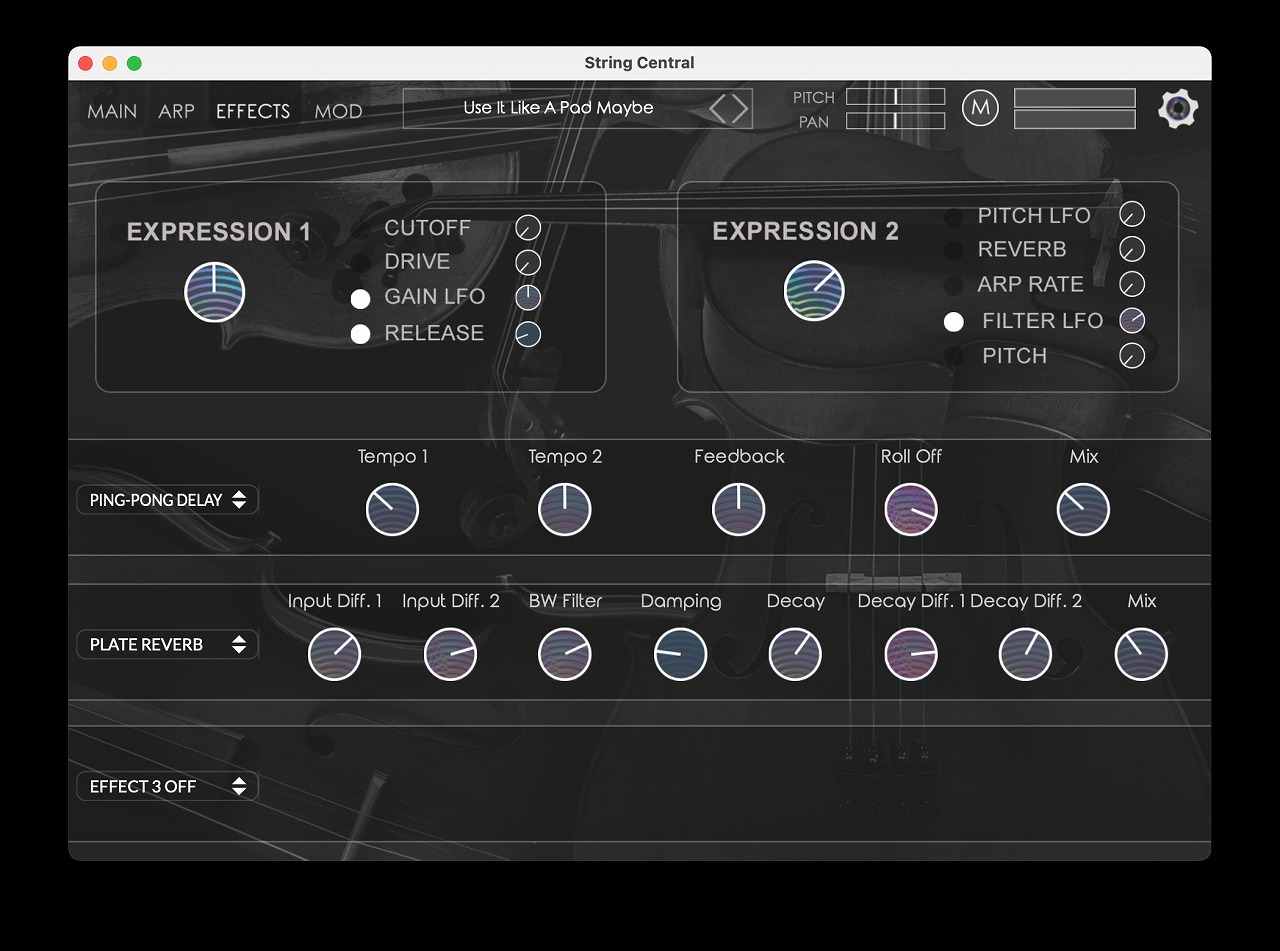Click the reverb Damping knob
1280x951 pixels.
click(681, 655)
